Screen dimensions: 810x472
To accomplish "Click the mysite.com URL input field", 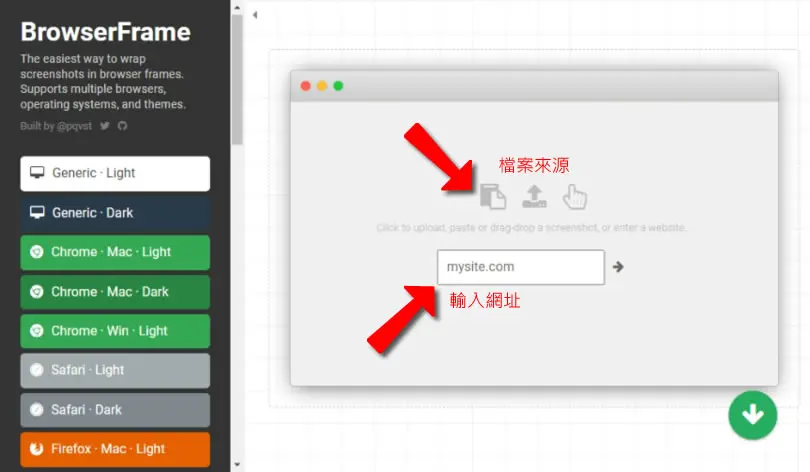I will pyautogui.click(x=521, y=267).
